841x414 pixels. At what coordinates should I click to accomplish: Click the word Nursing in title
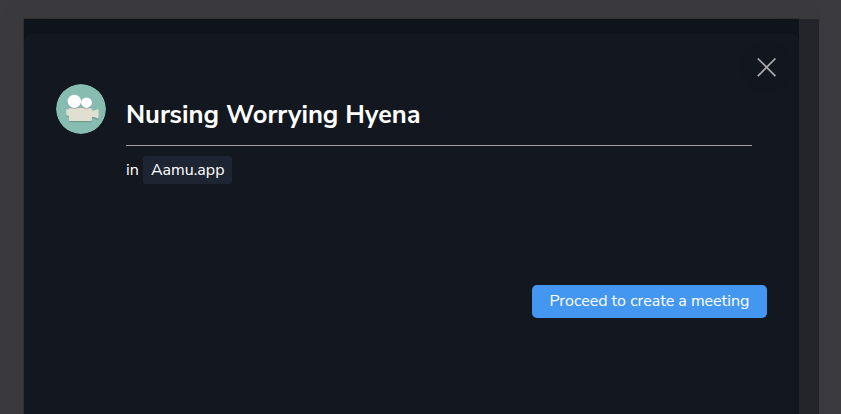tap(172, 115)
